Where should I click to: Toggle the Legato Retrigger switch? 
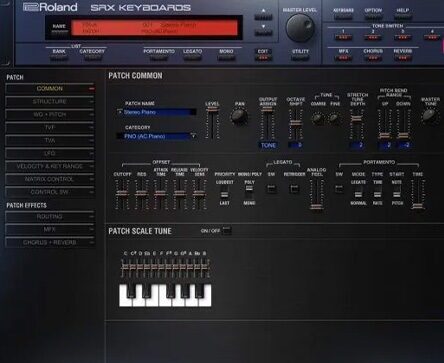pos(294,189)
